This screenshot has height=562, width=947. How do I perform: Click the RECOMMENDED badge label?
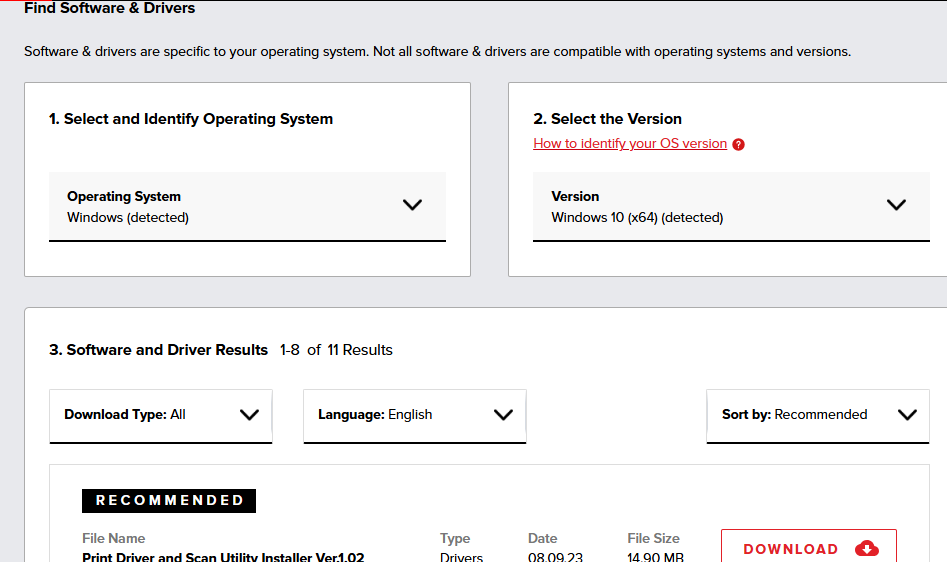coord(169,500)
